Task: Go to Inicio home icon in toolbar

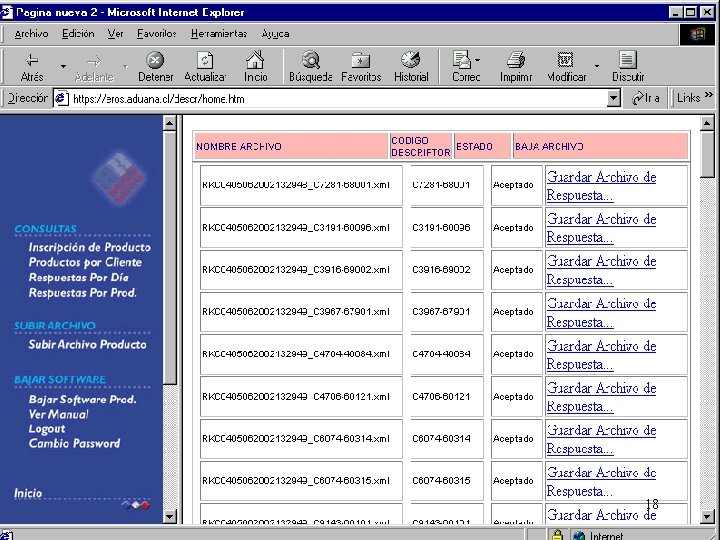Action: [x=255, y=60]
